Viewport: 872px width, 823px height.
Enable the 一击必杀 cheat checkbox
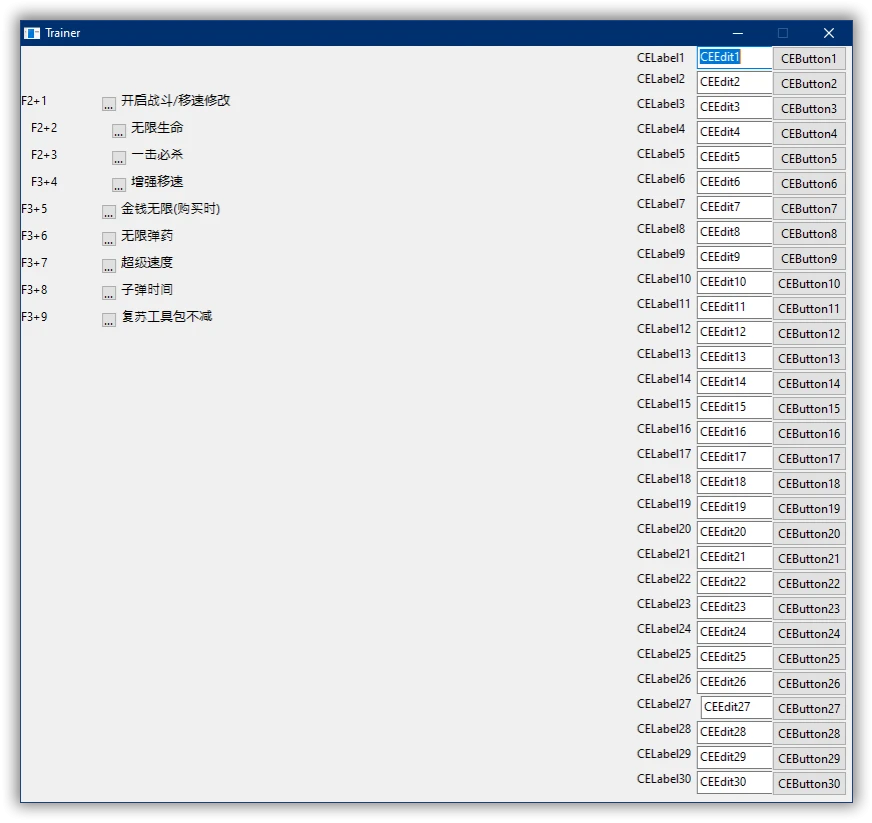[x=118, y=157]
